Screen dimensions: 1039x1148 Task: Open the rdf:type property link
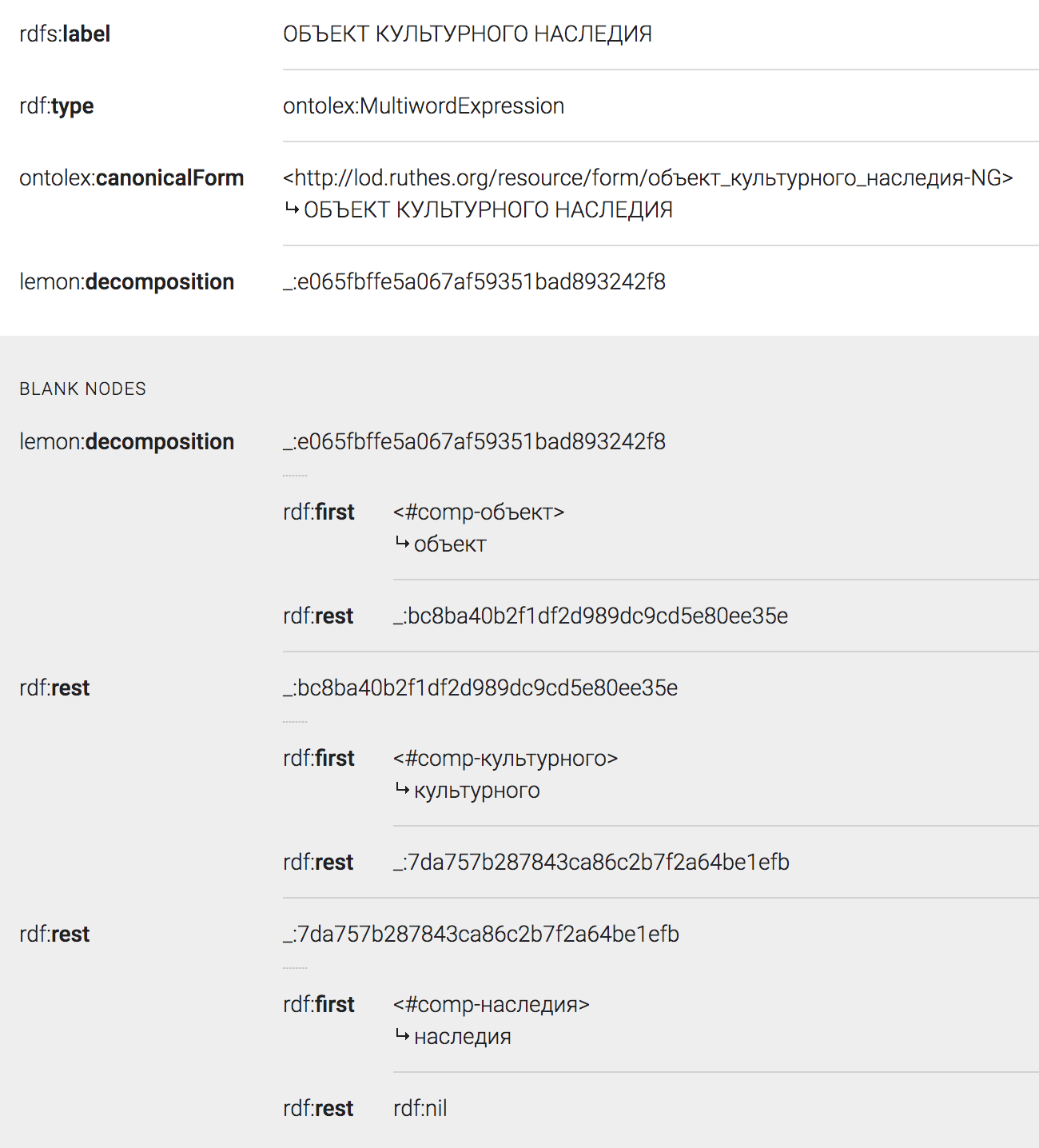(57, 106)
